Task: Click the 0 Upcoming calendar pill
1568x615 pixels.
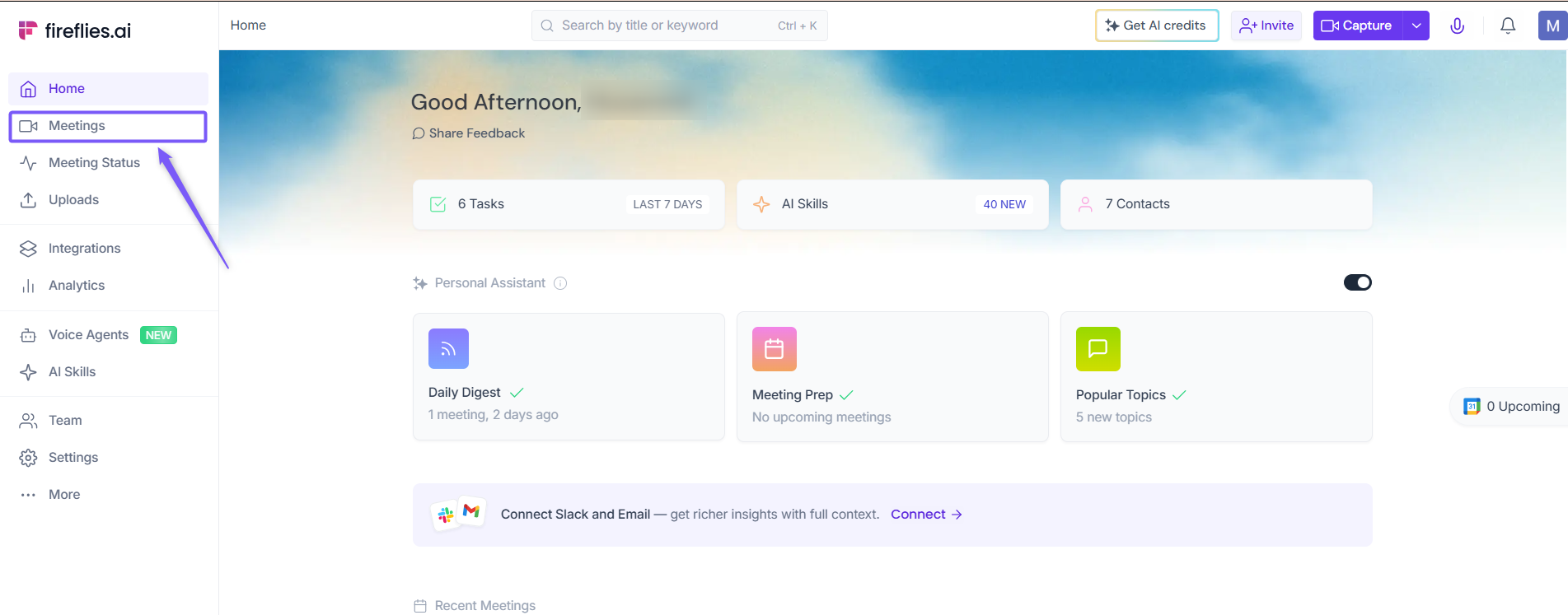Action: click(1509, 407)
